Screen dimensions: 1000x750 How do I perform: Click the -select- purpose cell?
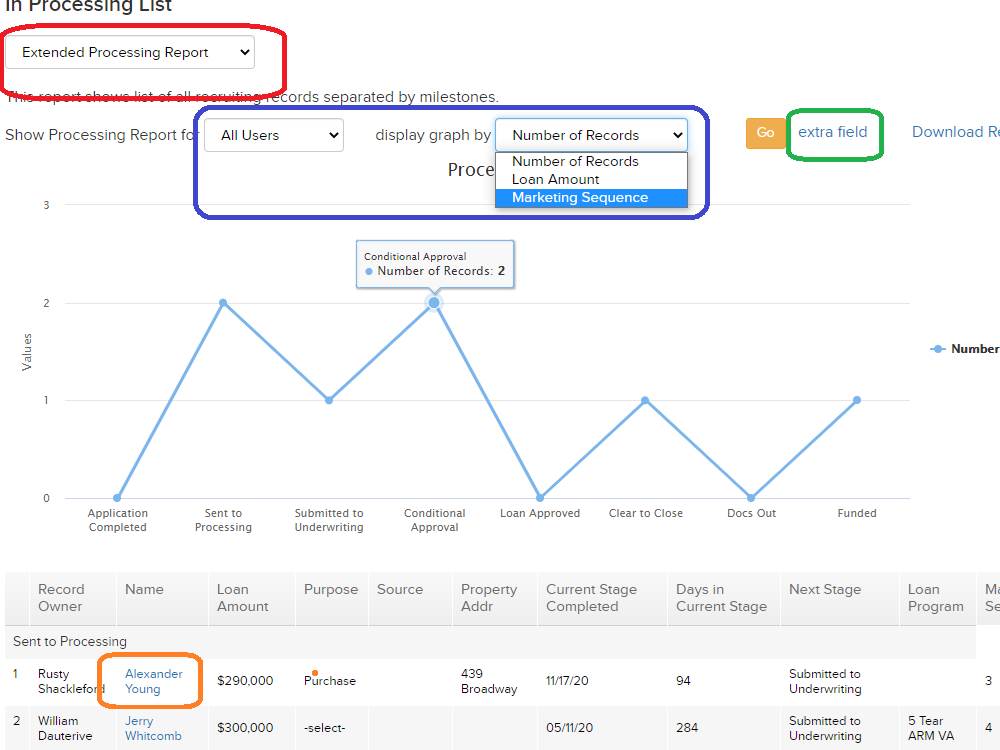tap(324, 728)
